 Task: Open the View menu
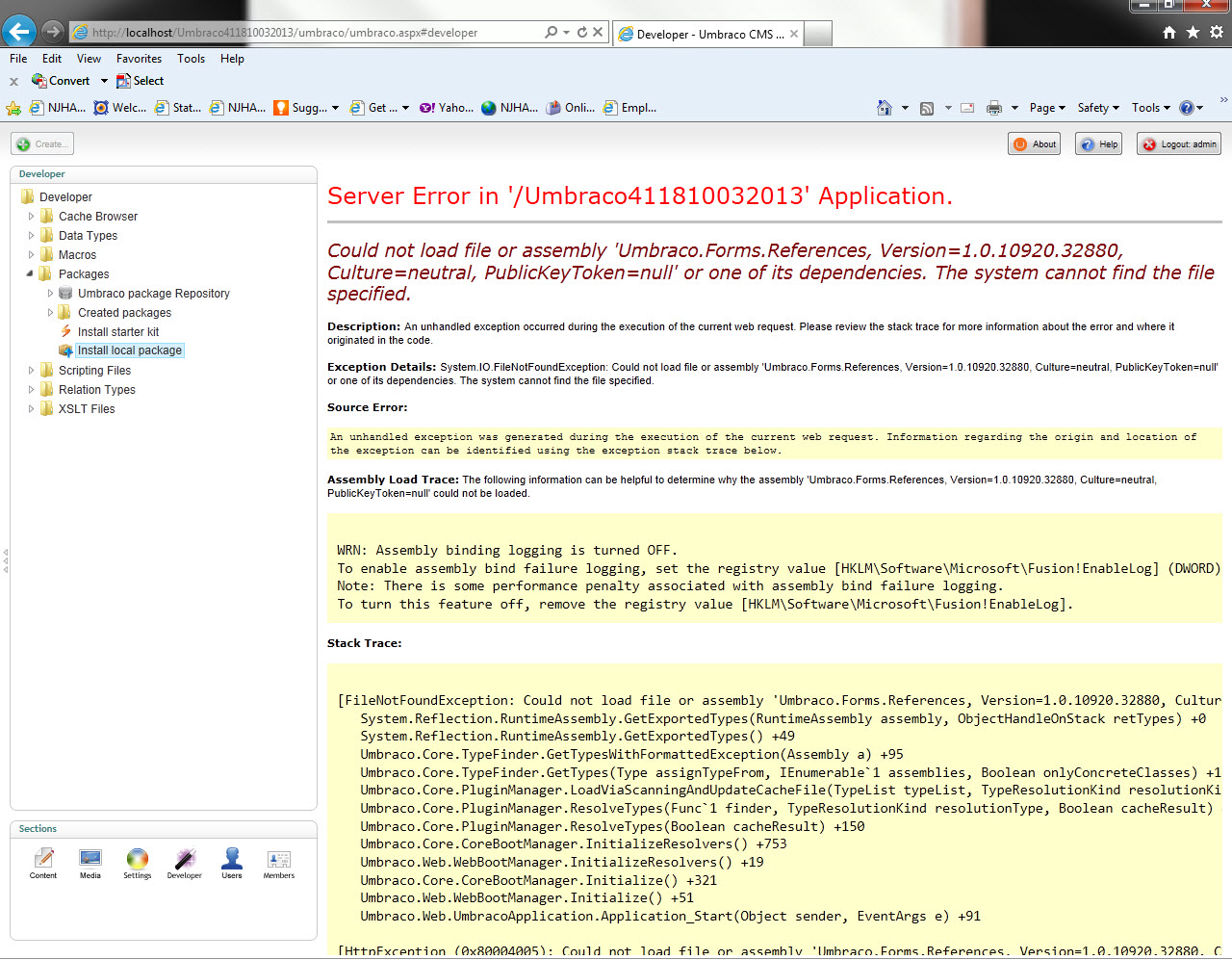[x=89, y=59]
